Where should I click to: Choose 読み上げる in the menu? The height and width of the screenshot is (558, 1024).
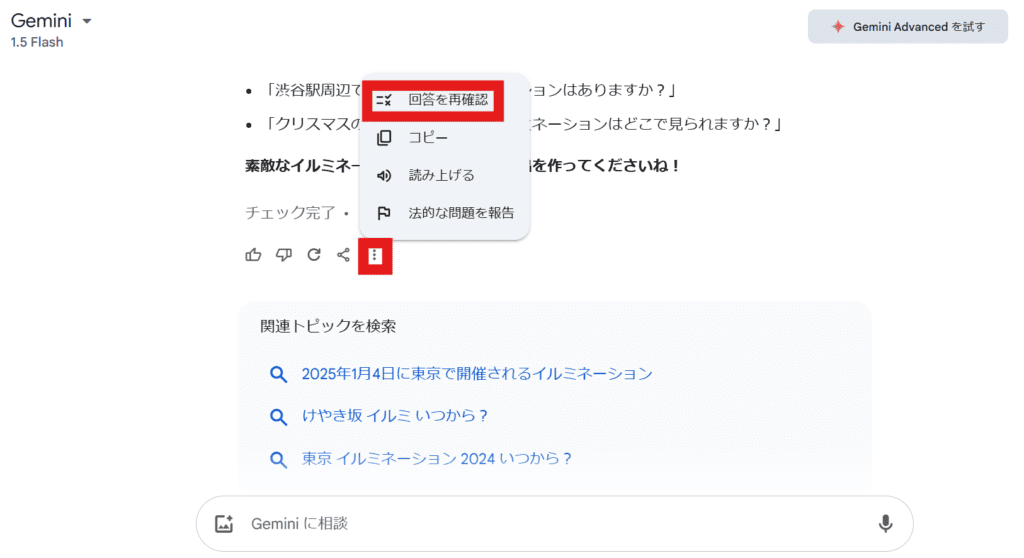(x=441, y=175)
